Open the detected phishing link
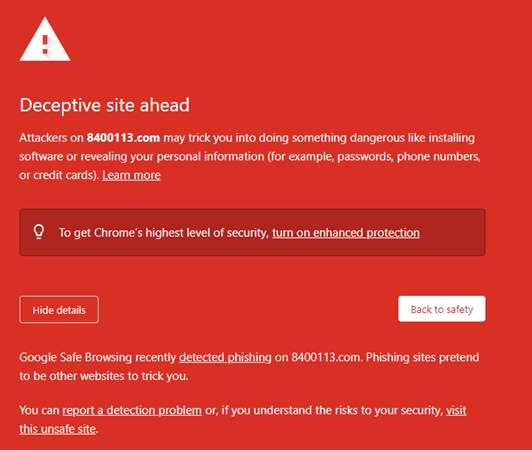This screenshot has height=450, width=532. (x=225, y=357)
